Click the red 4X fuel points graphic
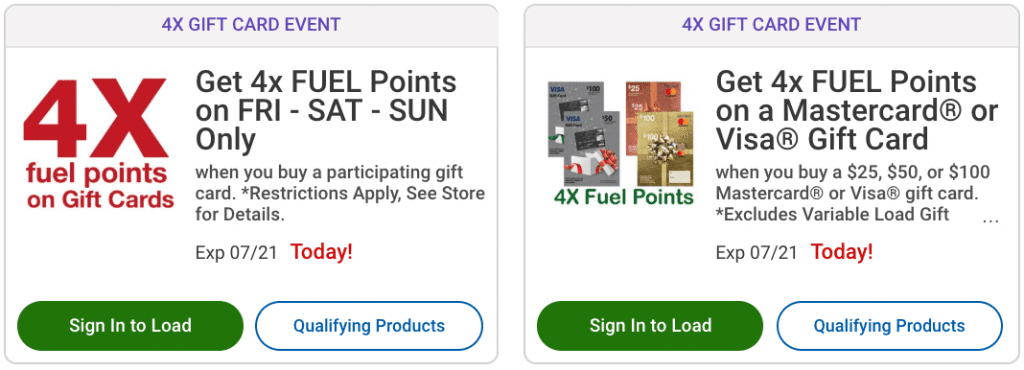The image size is (1024, 370). click(x=98, y=144)
